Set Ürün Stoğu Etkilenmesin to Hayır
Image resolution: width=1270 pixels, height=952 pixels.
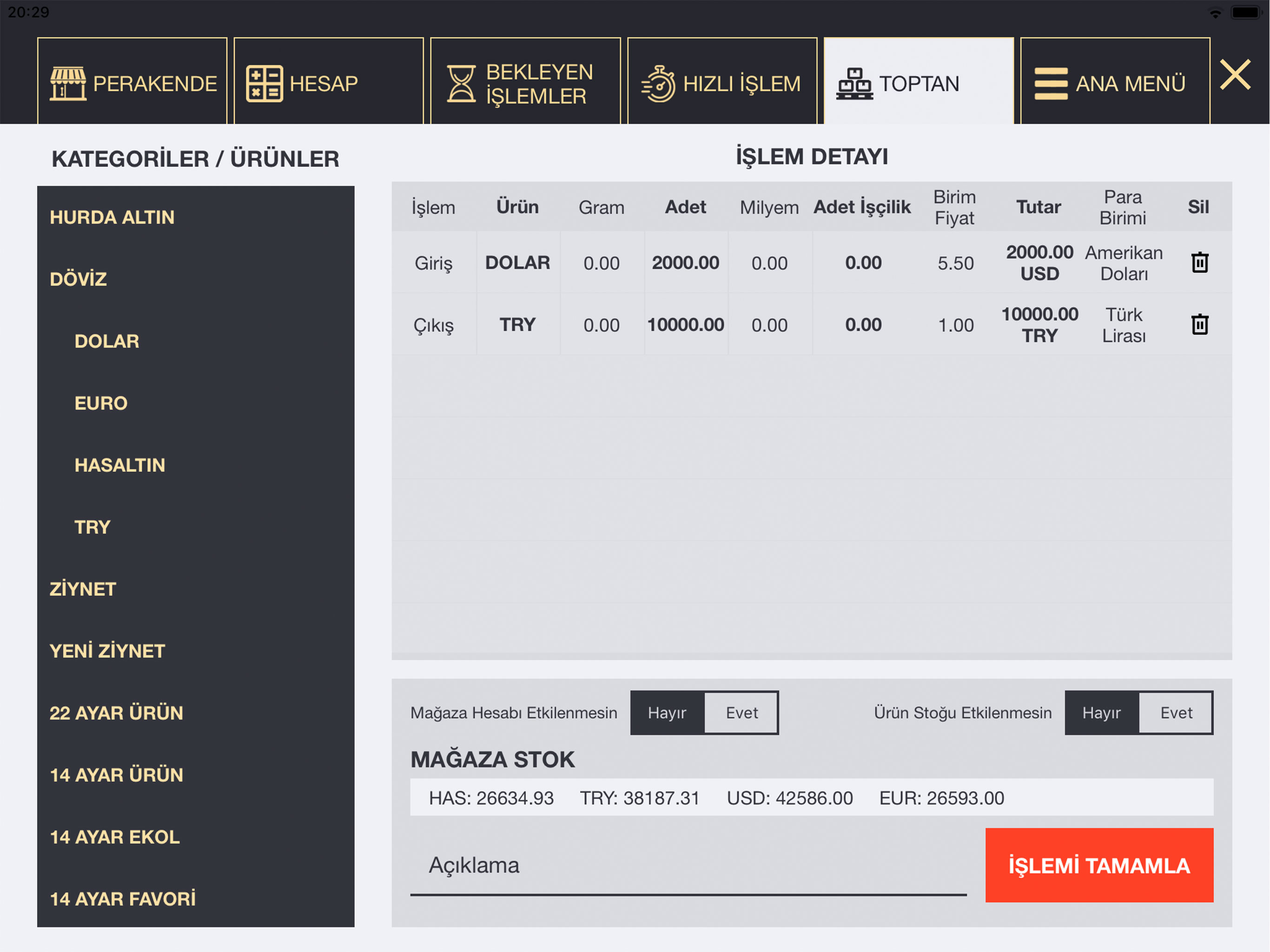pyautogui.click(x=1101, y=713)
